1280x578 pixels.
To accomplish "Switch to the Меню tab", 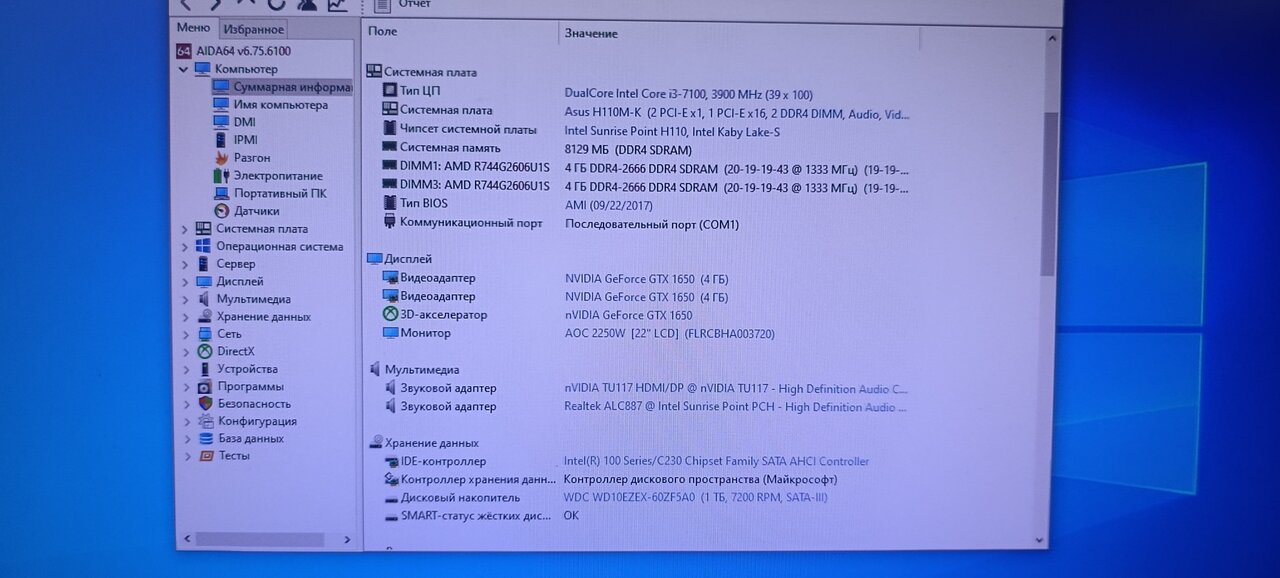I will pos(193,28).
